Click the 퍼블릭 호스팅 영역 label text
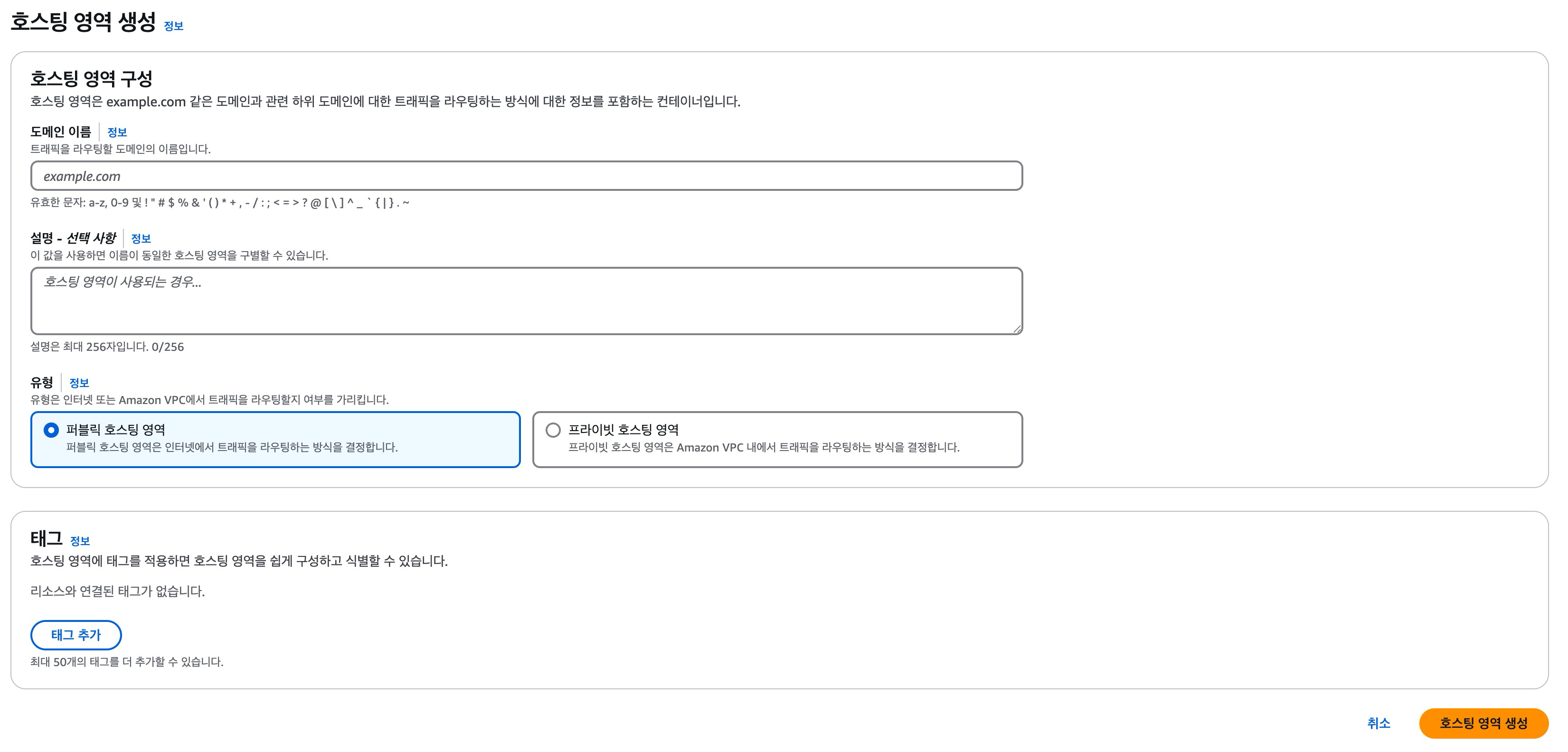This screenshot has width=1568, height=752. coord(116,430)
